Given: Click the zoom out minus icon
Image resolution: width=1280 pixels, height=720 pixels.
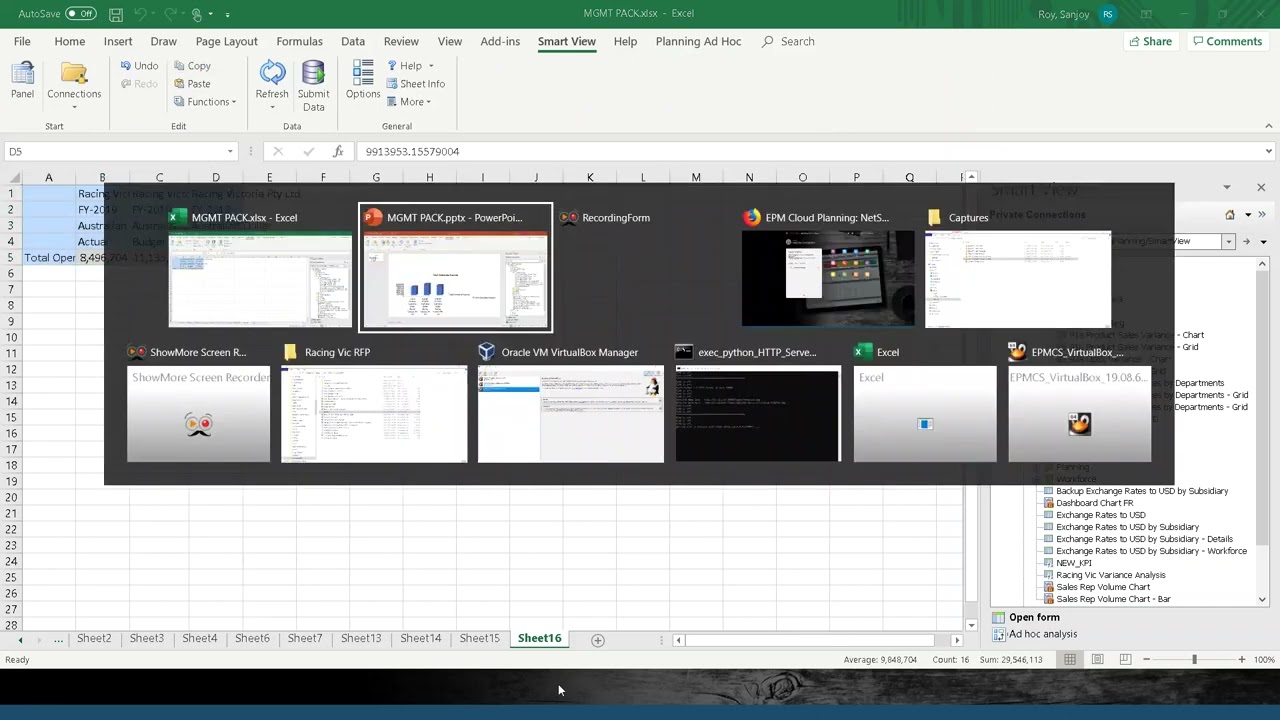Looking at the screenshot, I should (x=1147, y=659).
